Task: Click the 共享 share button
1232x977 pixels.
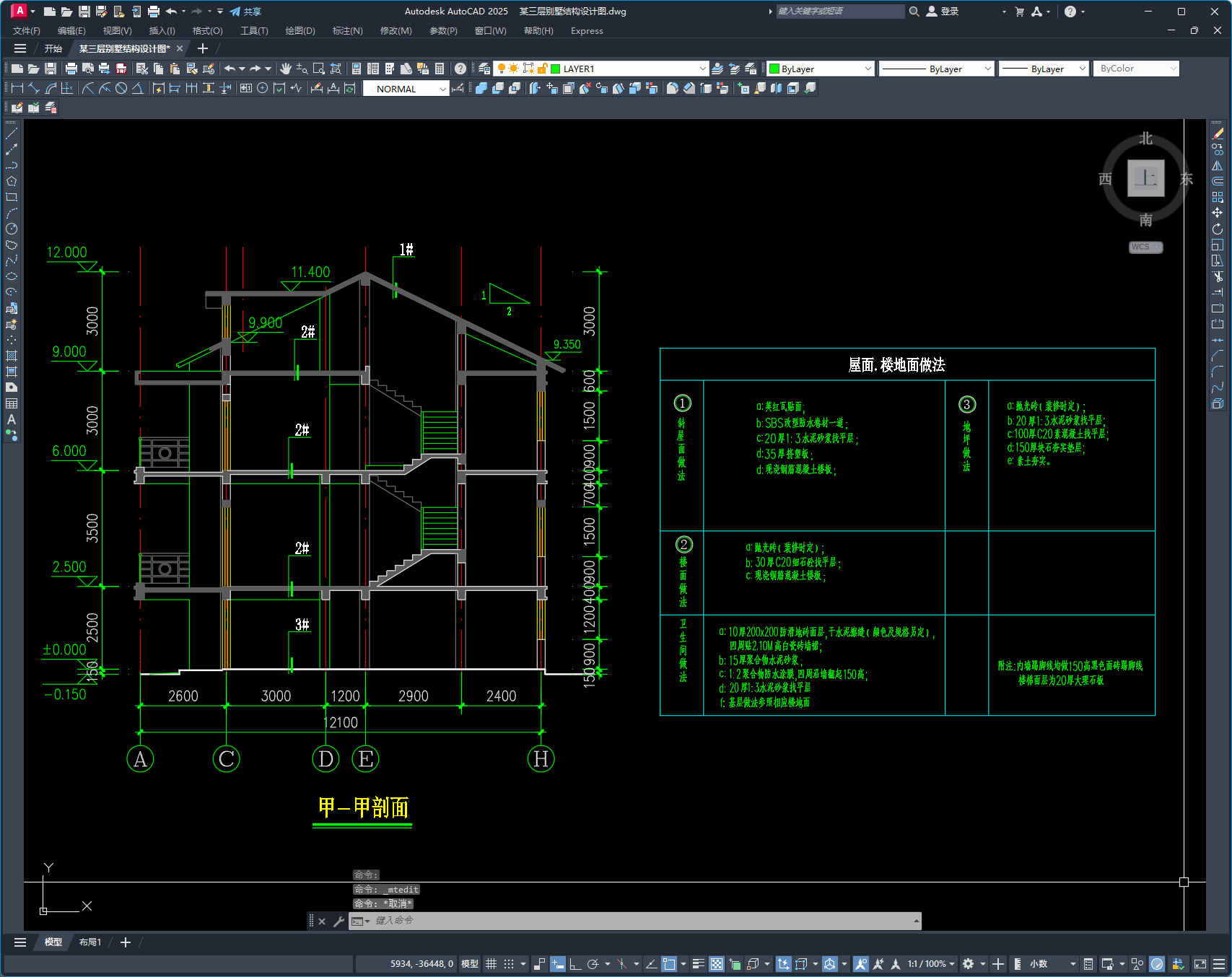Action: pyautogui.click(x=245, y=12)
